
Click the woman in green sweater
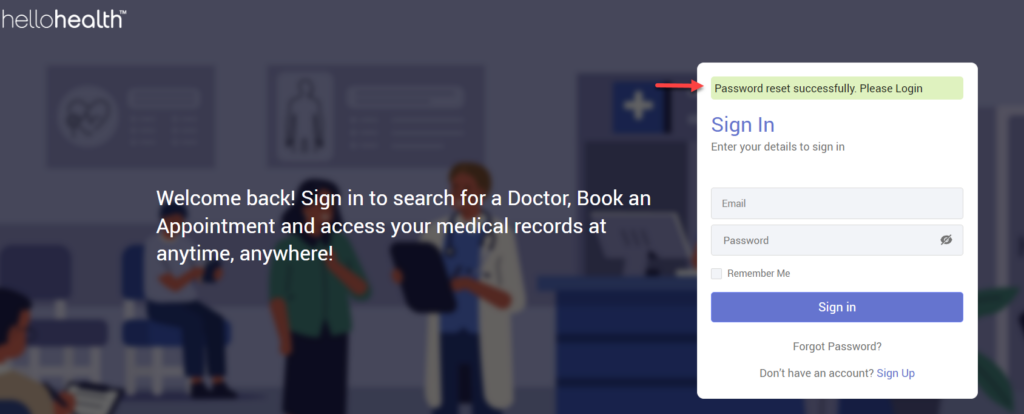pyautogui.click(x=319, y=294)
